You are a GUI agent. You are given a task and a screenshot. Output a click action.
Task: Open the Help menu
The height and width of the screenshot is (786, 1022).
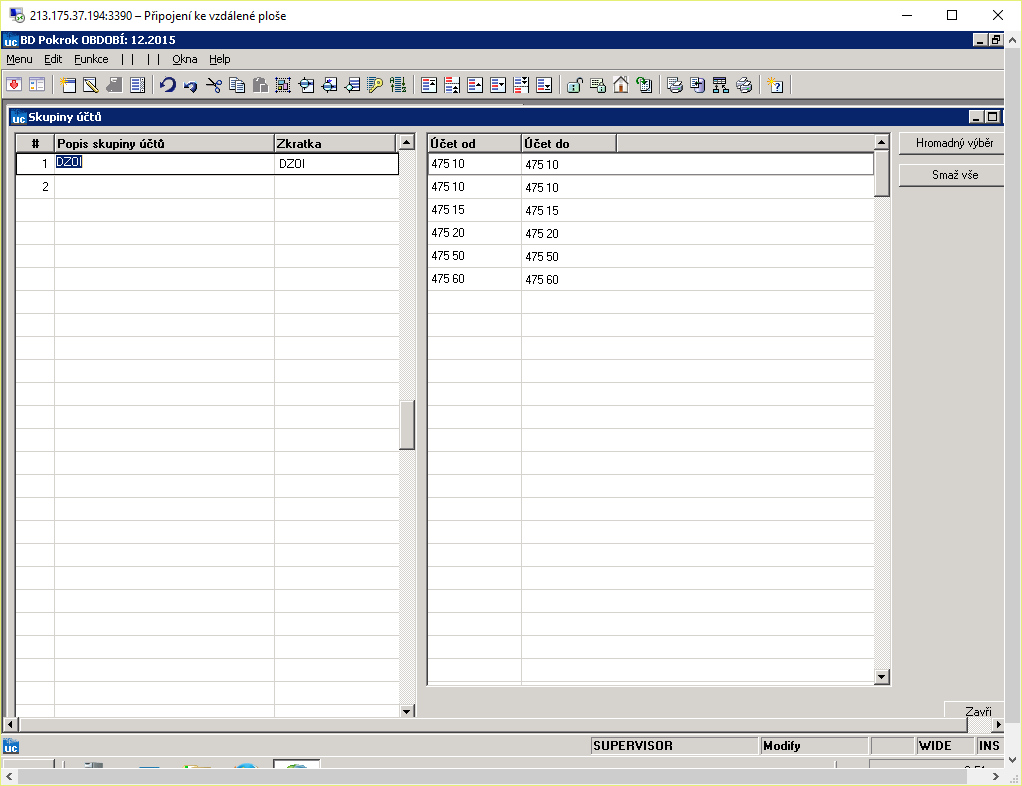220,59
